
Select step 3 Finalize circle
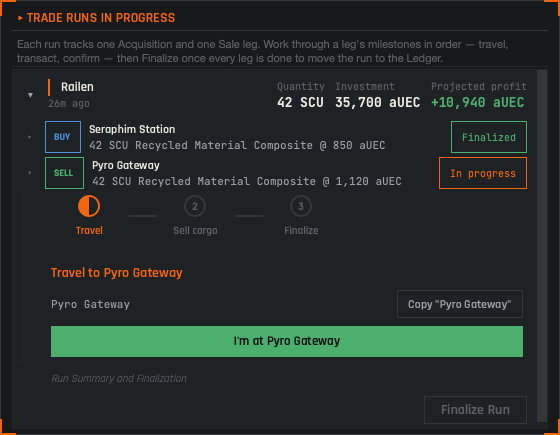(x=301, y=206)
